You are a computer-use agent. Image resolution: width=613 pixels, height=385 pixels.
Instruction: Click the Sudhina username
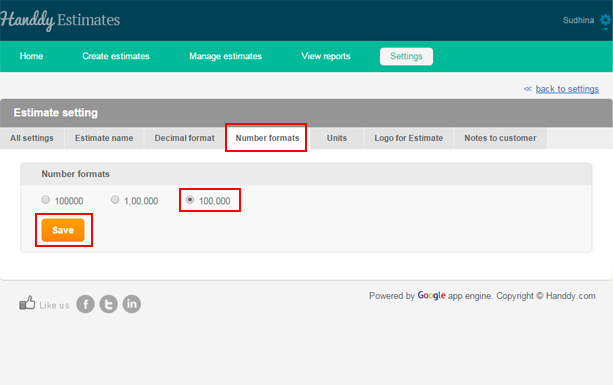coord(578,20)
